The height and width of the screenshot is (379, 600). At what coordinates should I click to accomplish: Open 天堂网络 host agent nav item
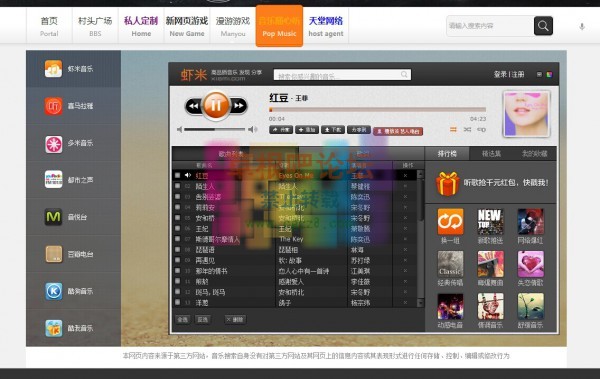[x=326, y=26]
